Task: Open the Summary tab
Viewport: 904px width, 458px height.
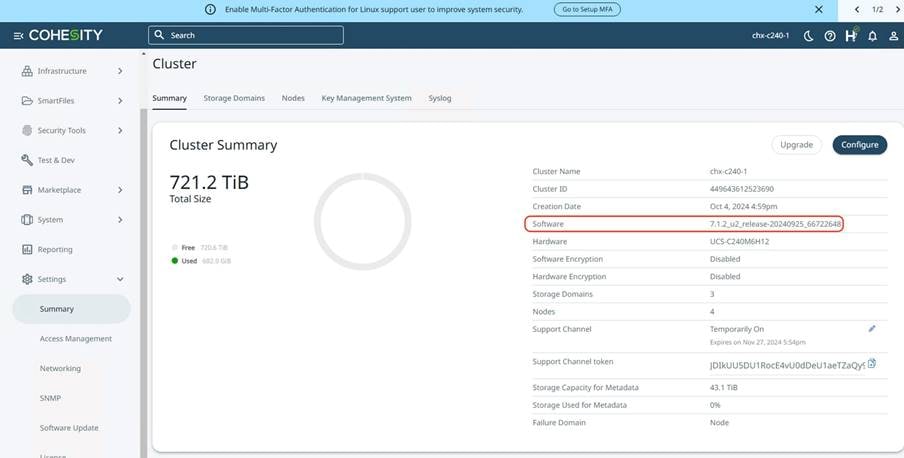Action: (170, 98)
